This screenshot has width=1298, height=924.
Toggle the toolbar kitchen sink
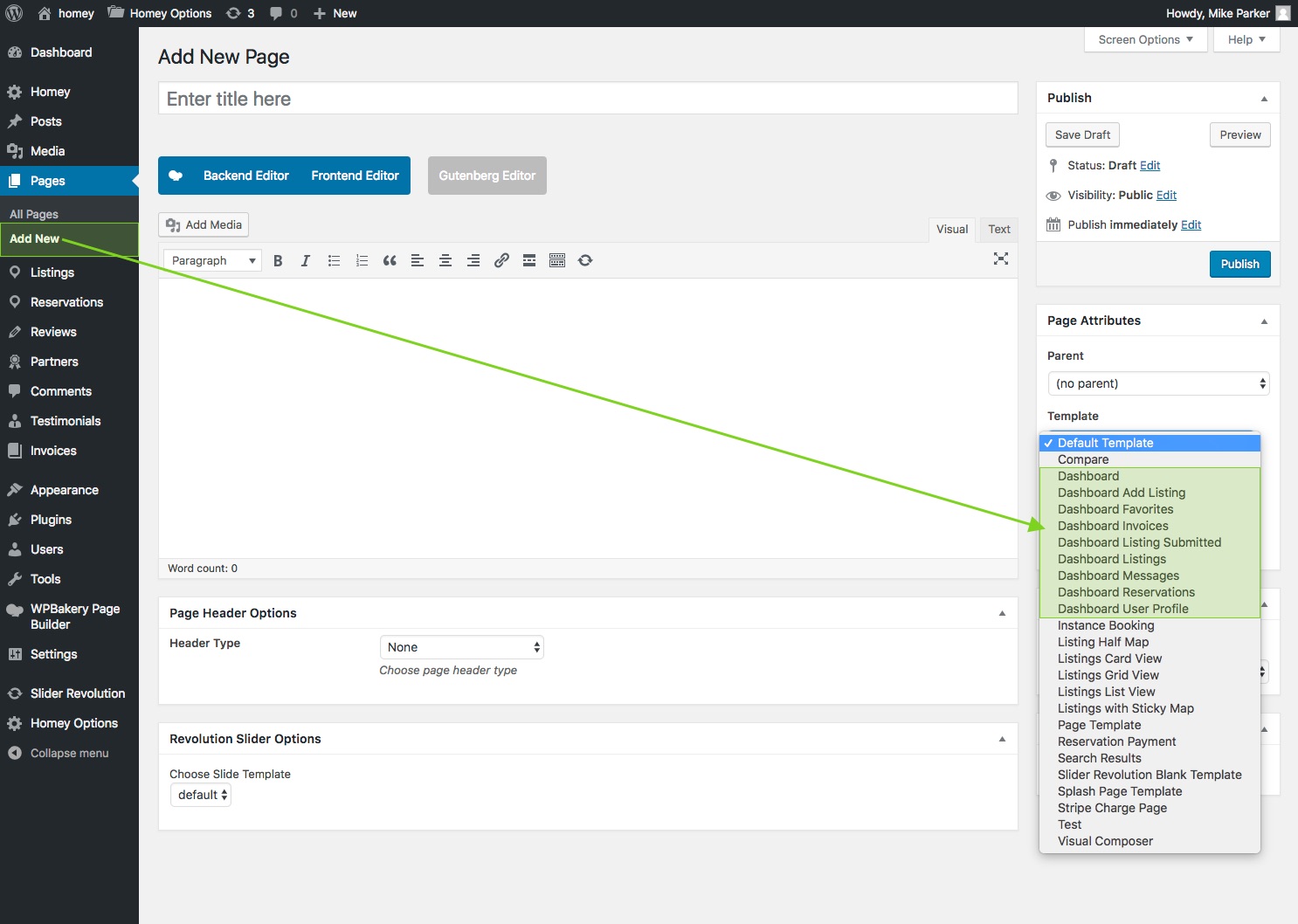[x=557, y=260]
